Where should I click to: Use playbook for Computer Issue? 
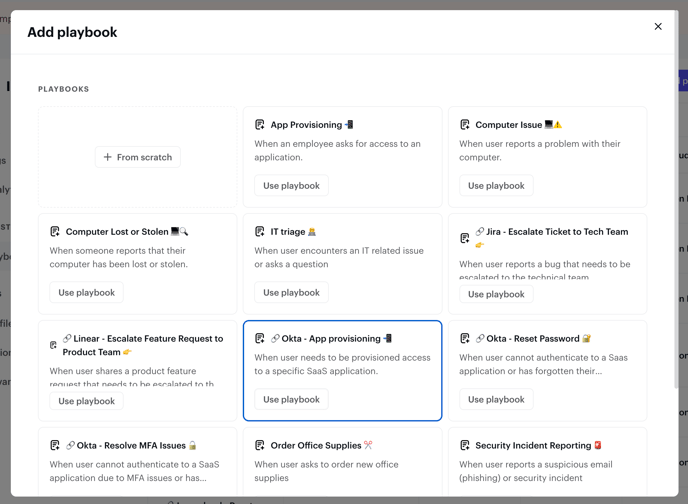point(496,186)
